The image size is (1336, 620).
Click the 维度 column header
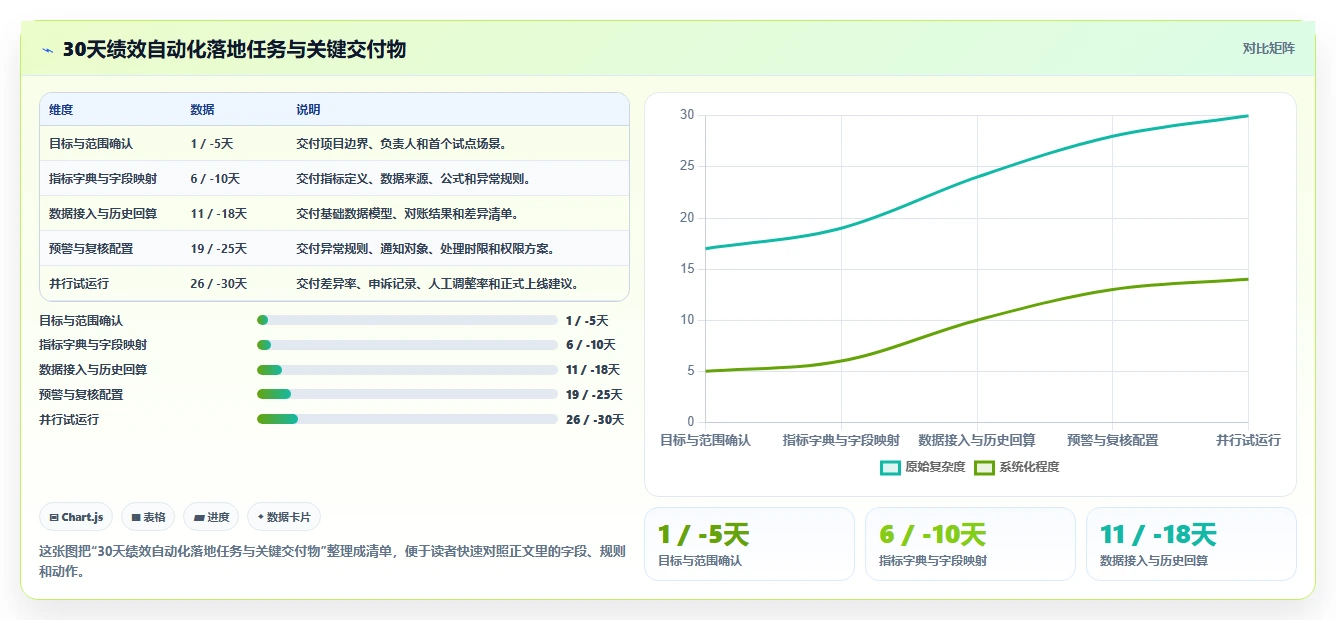61,109
